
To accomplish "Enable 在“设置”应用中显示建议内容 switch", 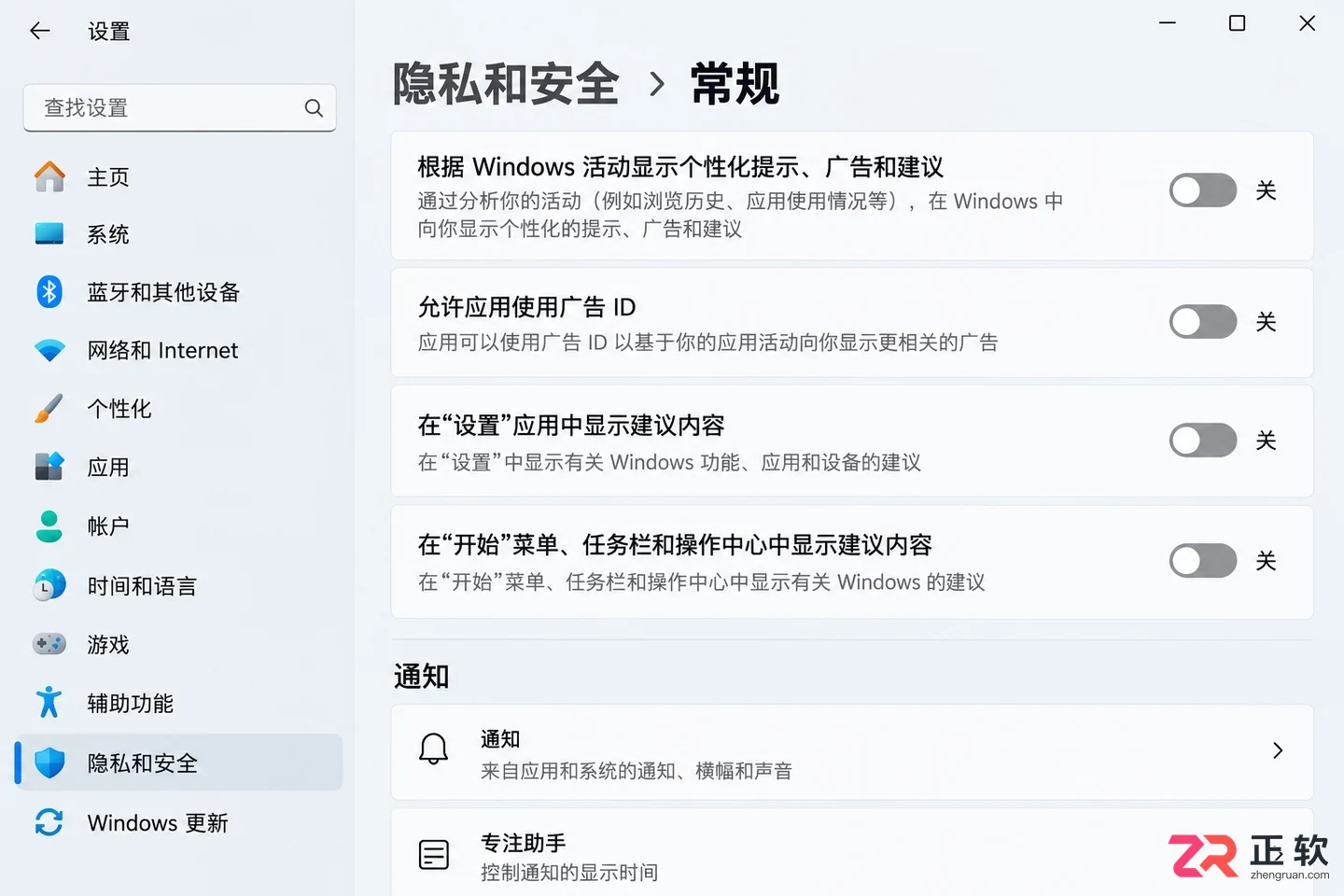I will pyautogui.click(x=1203, y=441).
